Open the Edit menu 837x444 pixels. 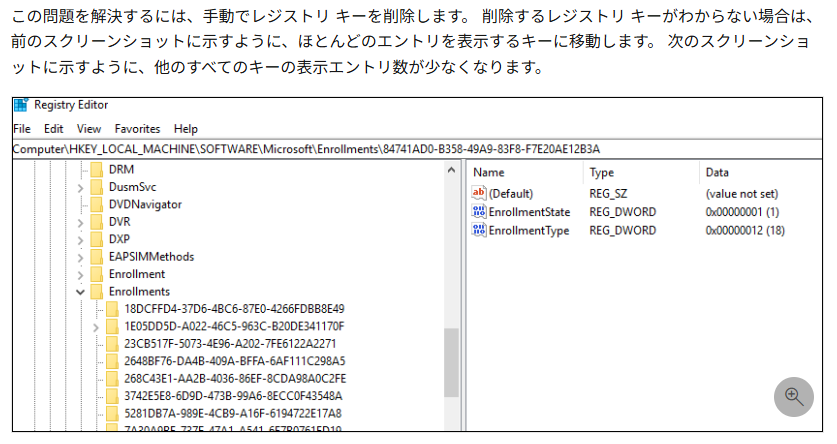[53, 129]
